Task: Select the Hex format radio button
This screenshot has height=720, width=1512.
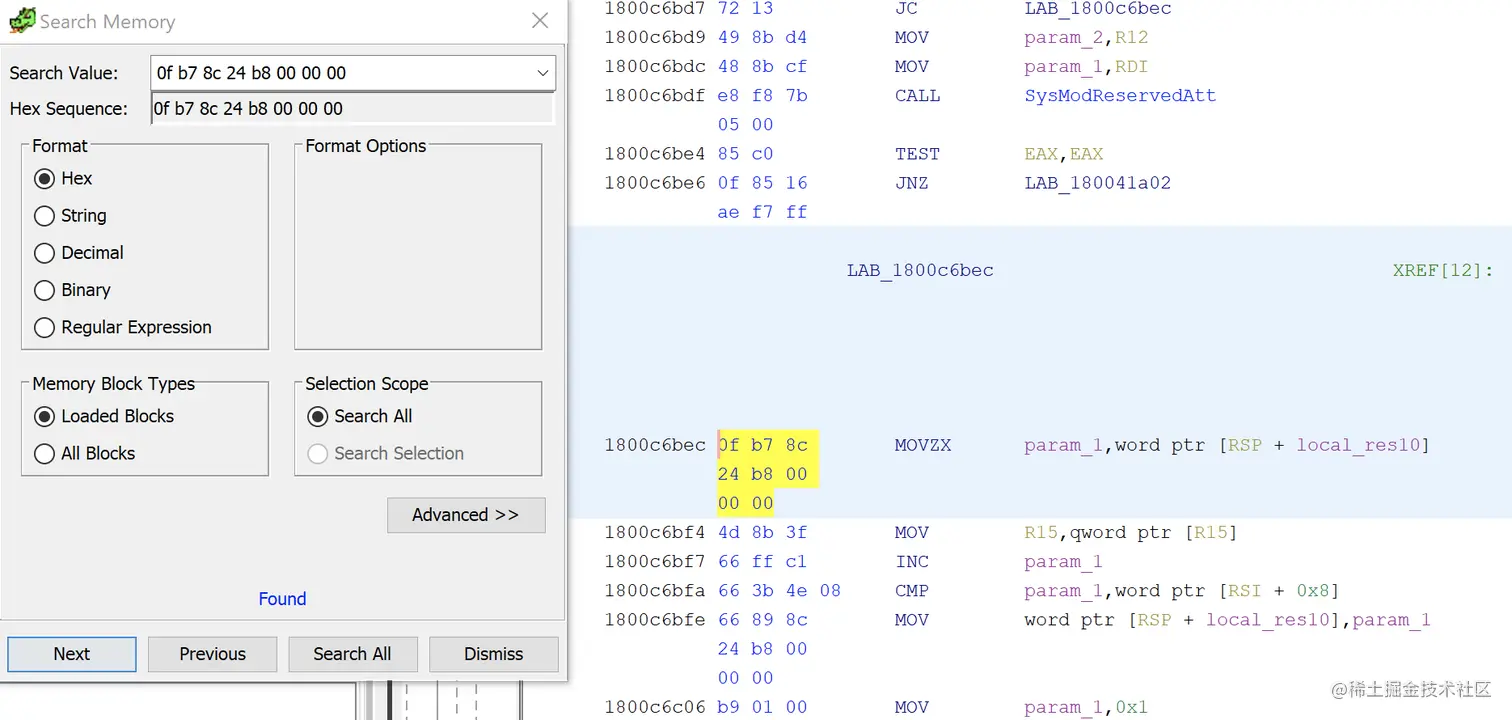Action: (x=44, y=178)
